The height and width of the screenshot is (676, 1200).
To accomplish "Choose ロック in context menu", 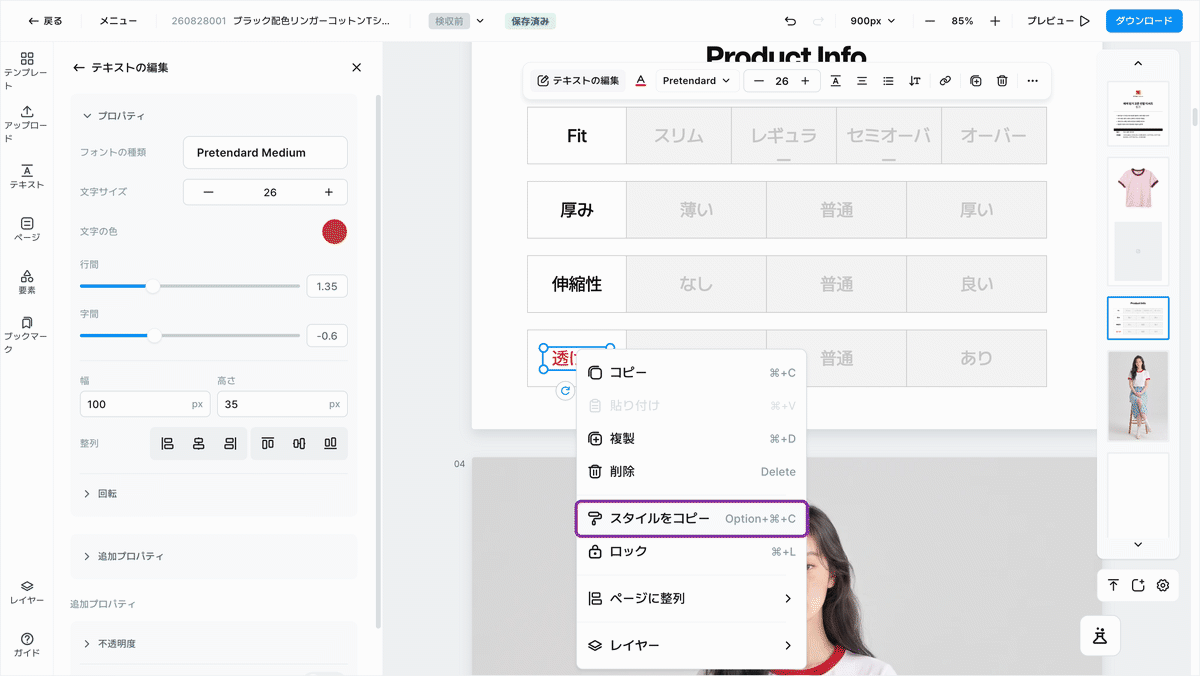I will coord(691,552).
